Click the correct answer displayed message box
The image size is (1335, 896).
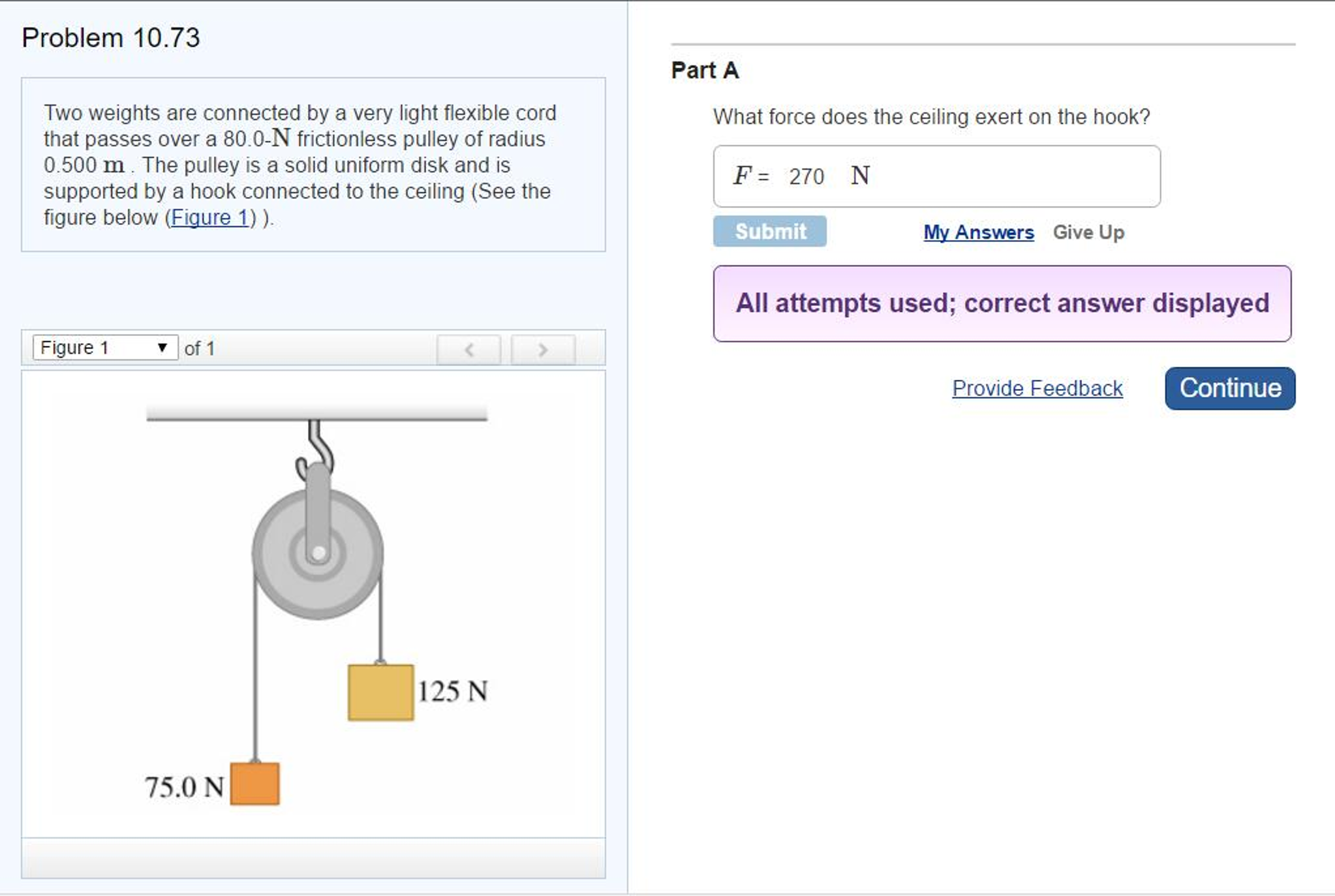1002,303
